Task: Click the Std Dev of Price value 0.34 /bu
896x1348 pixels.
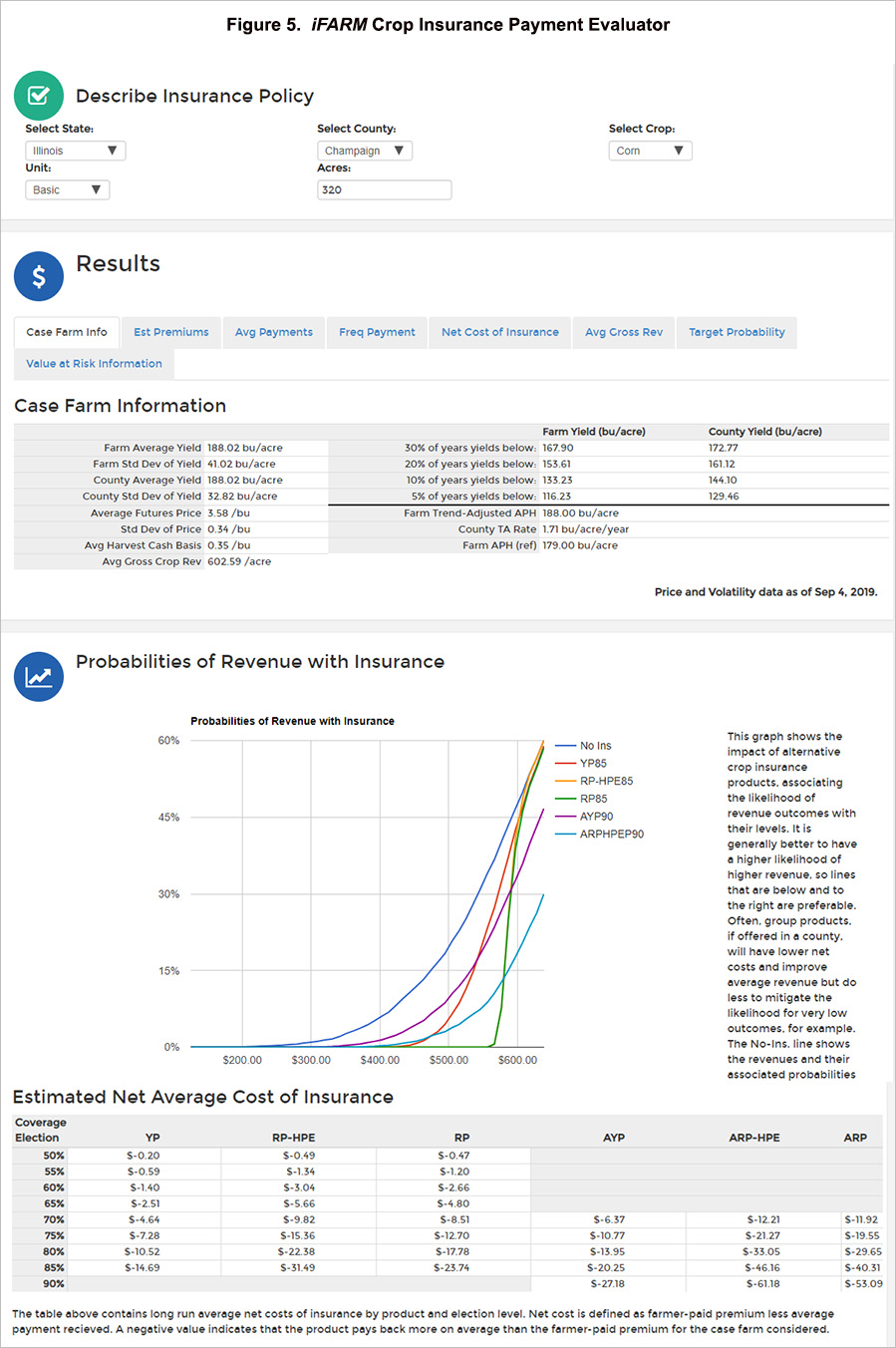Action: [229, 529]
